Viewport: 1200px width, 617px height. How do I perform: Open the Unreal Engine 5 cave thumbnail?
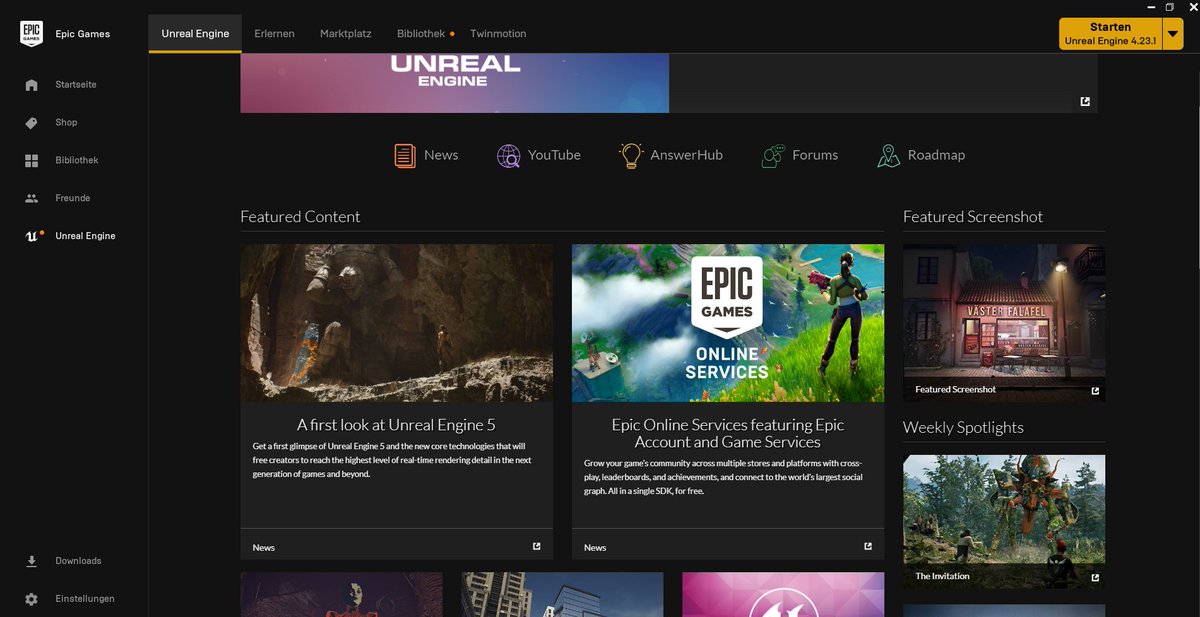(x=396, y=323)
